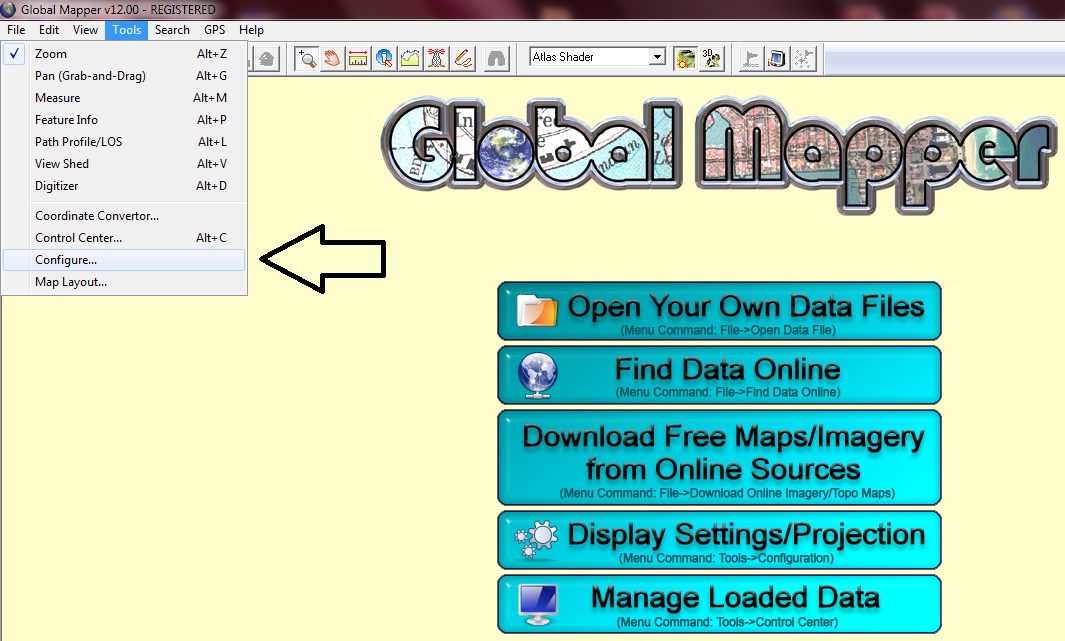This screenshot has width=1065, height=641.
Task: Open the Edit menu
Action: click(x=48, y=30)
